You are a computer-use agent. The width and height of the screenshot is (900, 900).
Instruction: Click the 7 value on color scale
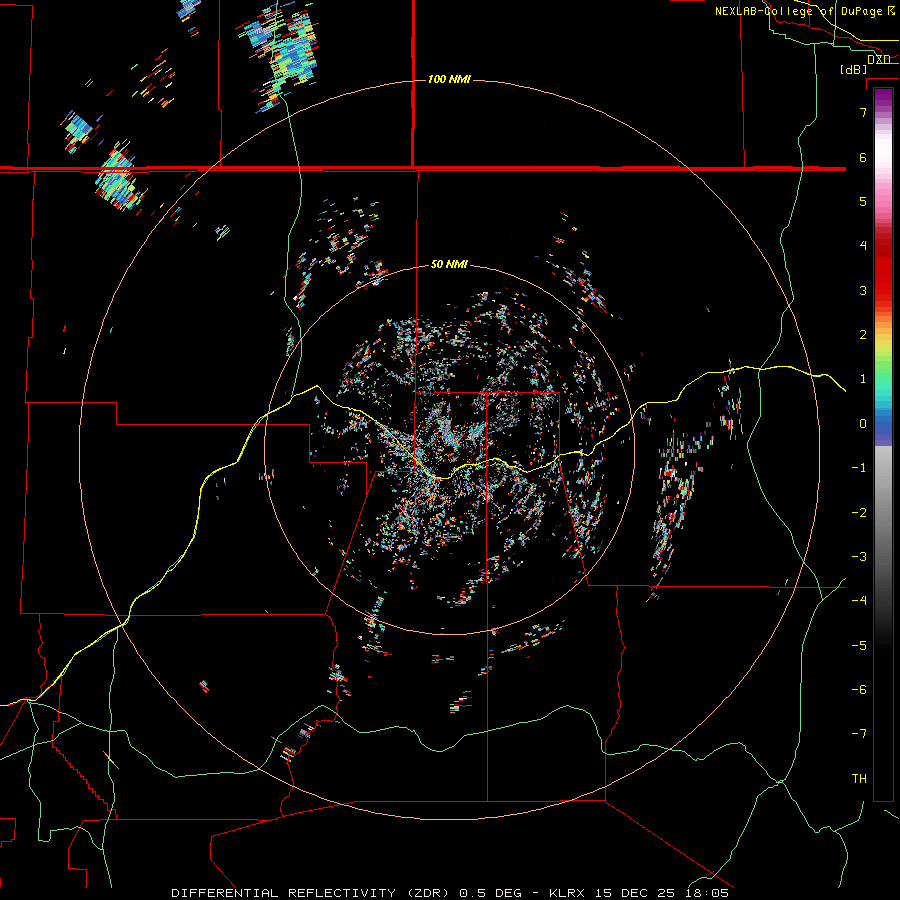point(863,112)
